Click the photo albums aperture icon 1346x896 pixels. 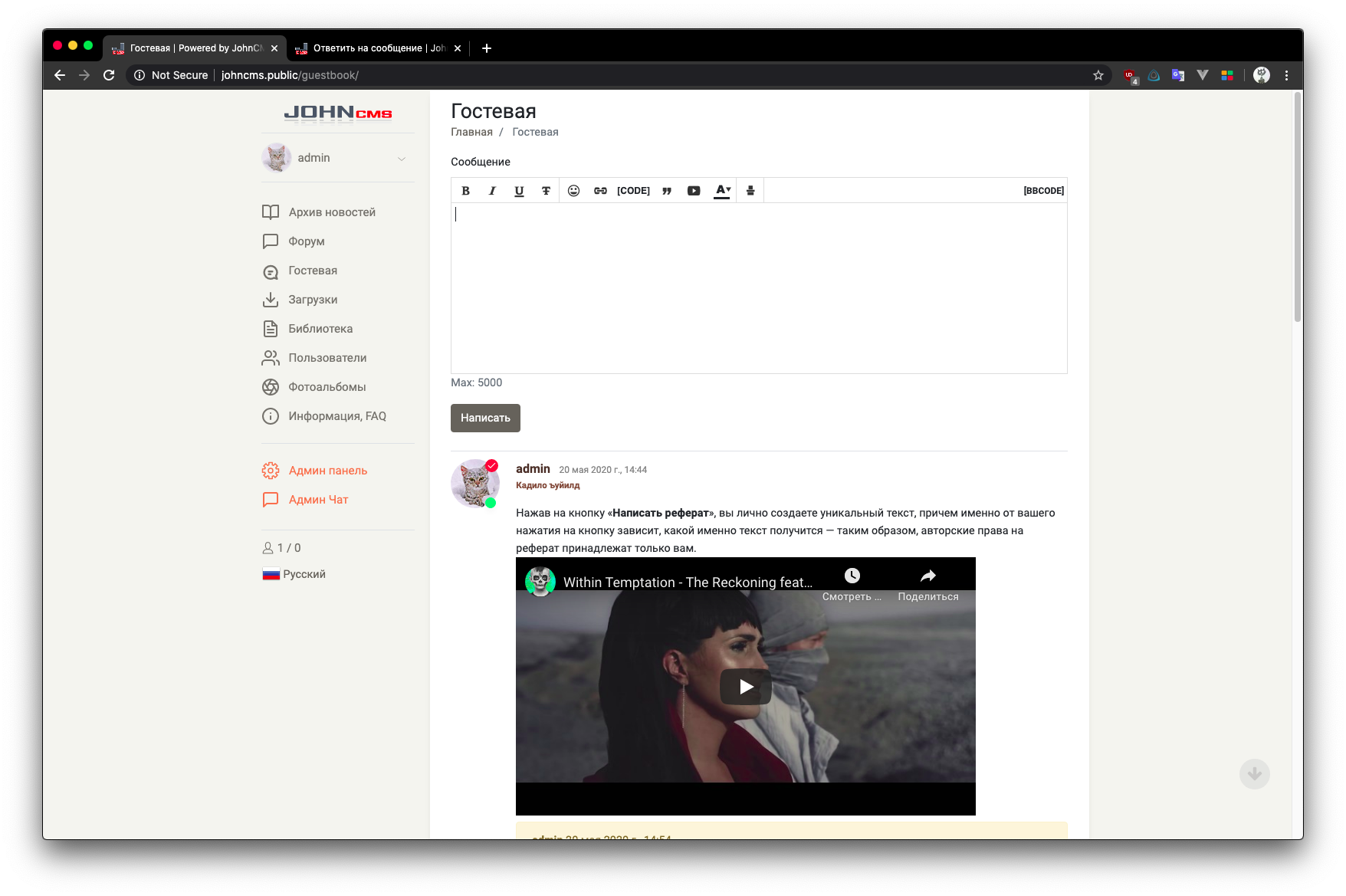[271, 387]
